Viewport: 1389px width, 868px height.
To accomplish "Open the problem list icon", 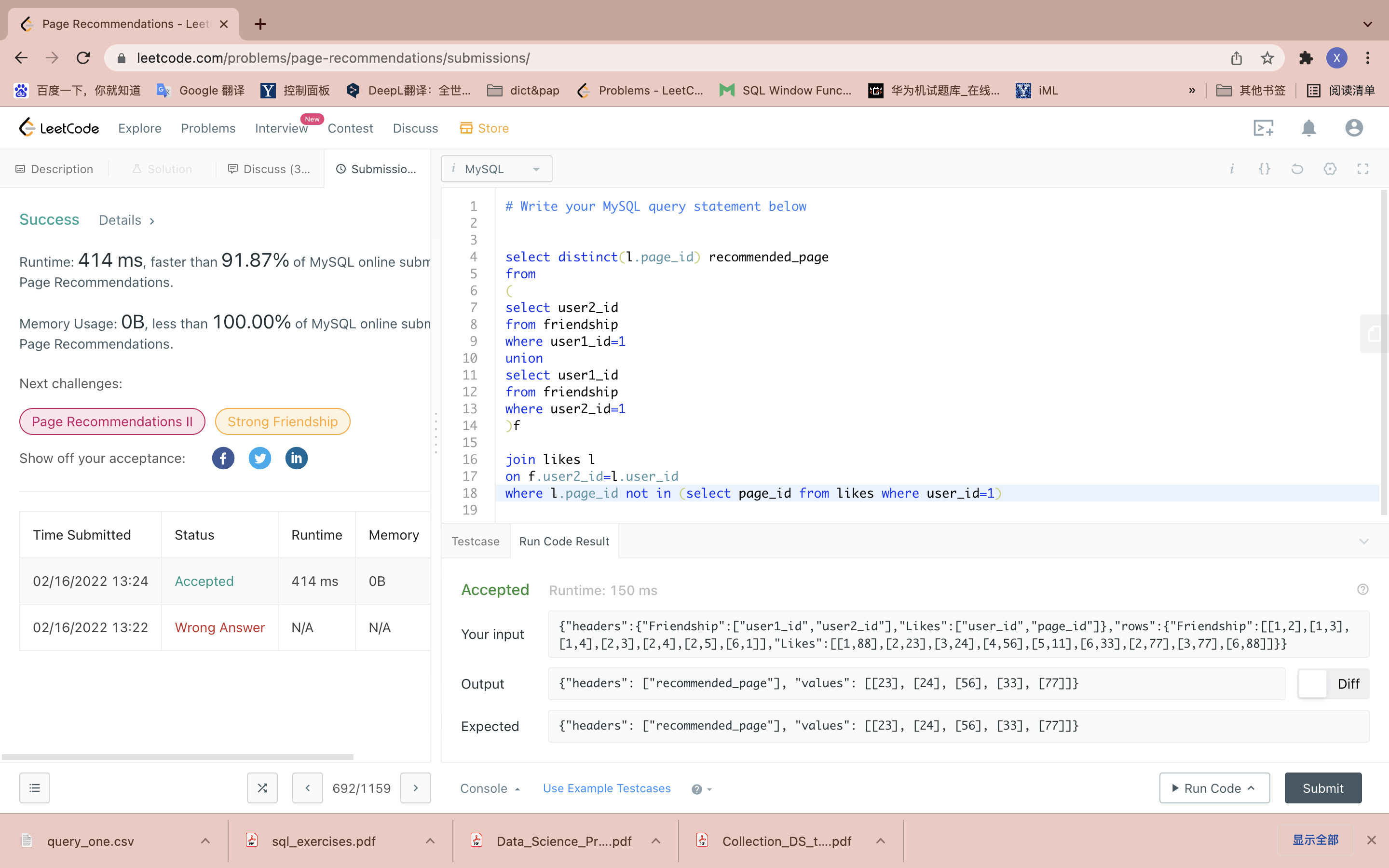I will [x=34, y=787].
